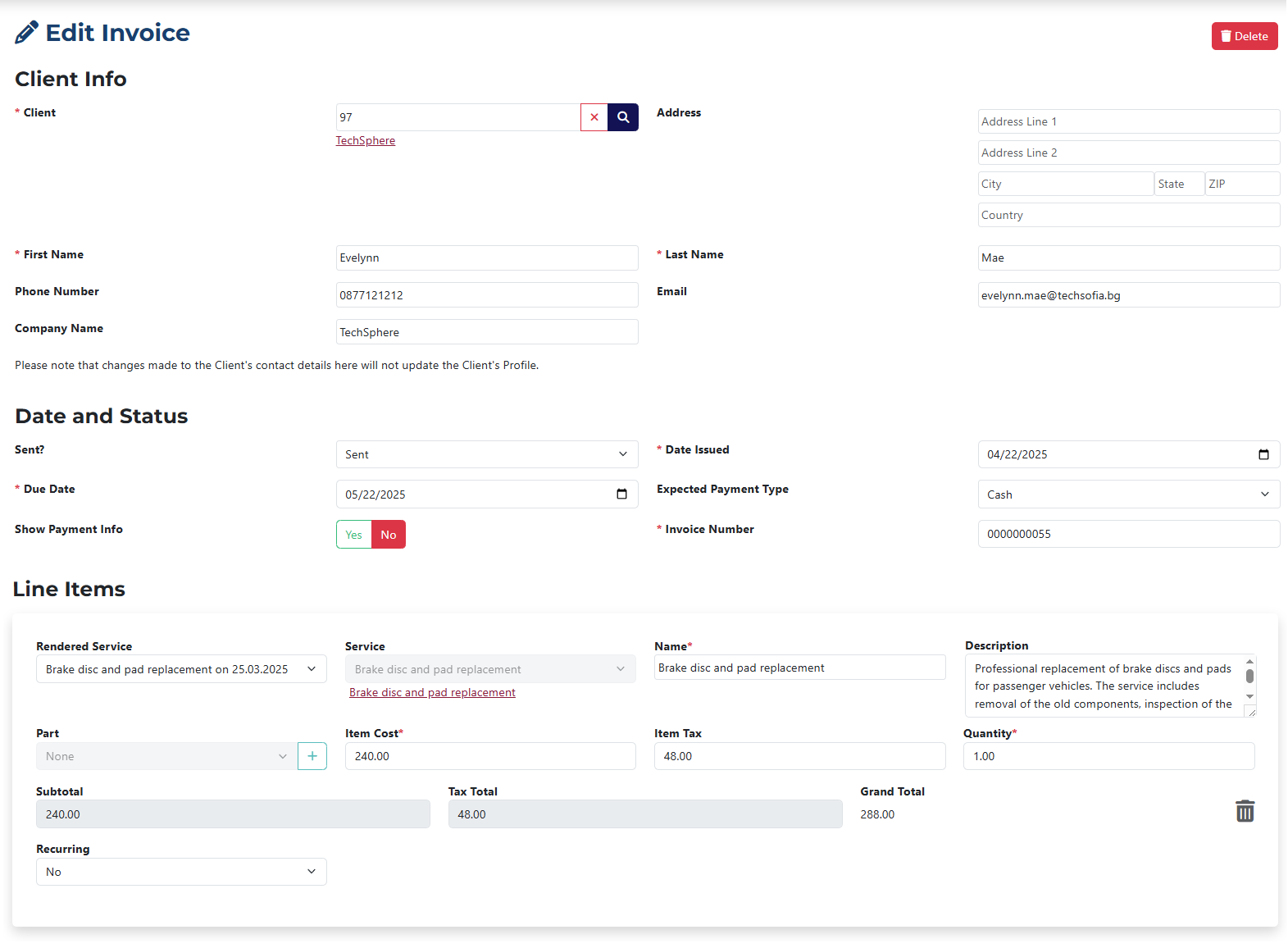
Task: Click the City input field
Action: [x=1066, y=184]
